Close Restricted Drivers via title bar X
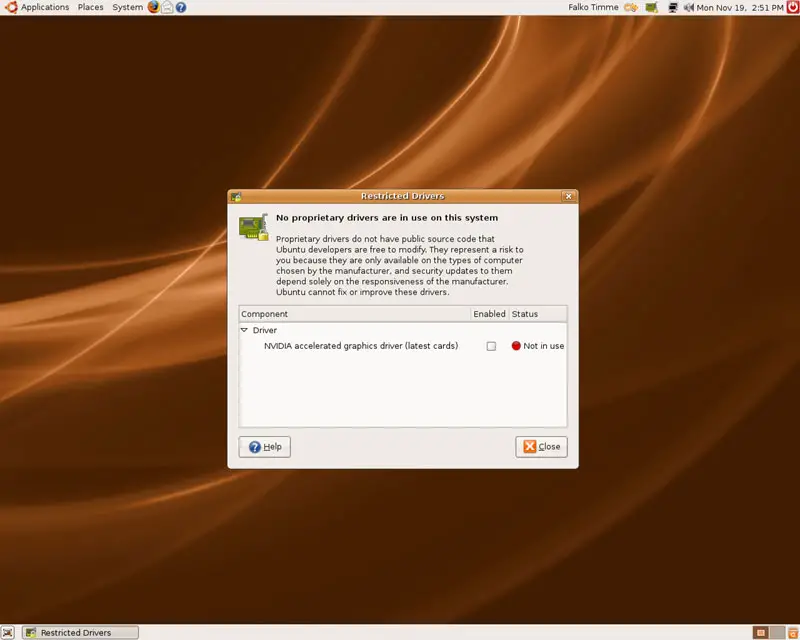Screen dimensions: 800x640 coord(568,196)
